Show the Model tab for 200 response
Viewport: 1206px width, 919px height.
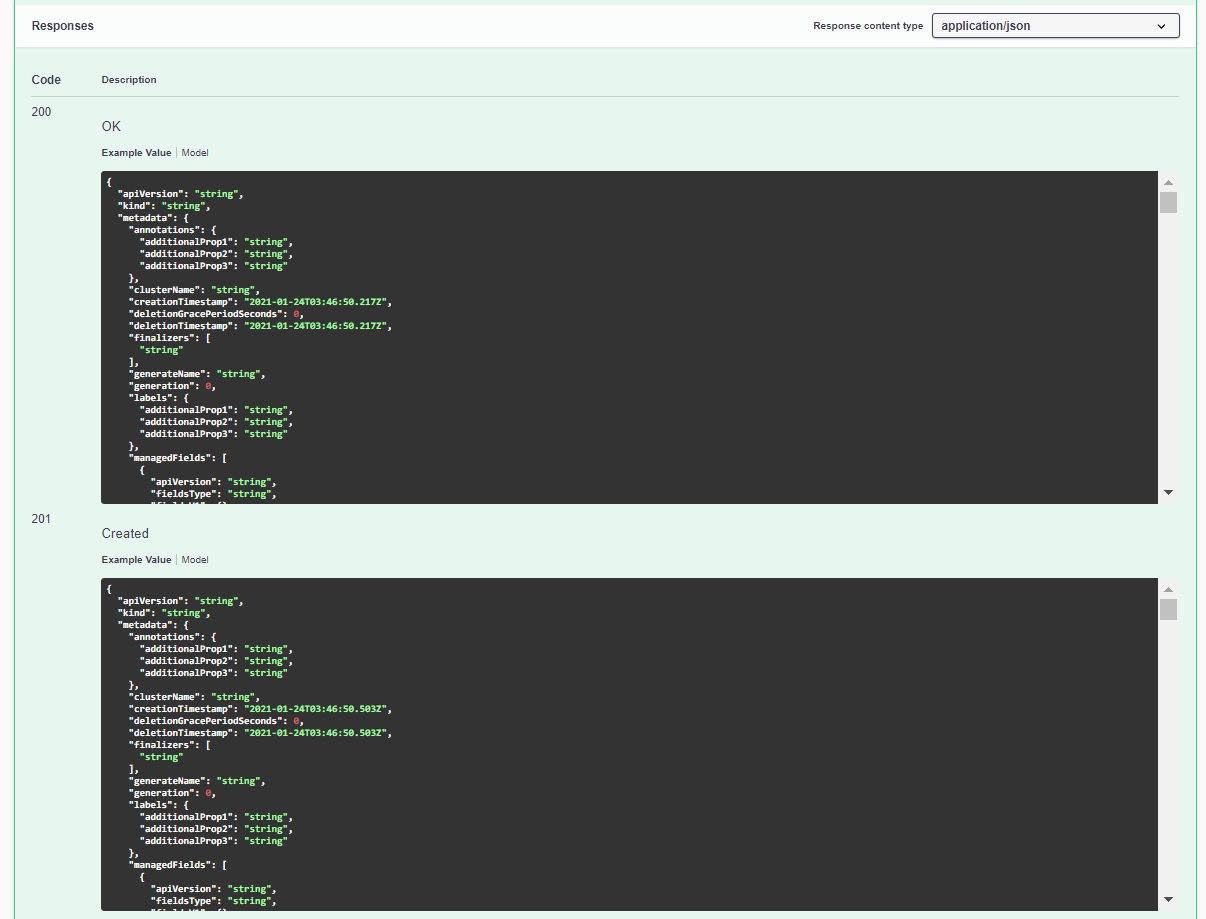click(x=195, y=153)
